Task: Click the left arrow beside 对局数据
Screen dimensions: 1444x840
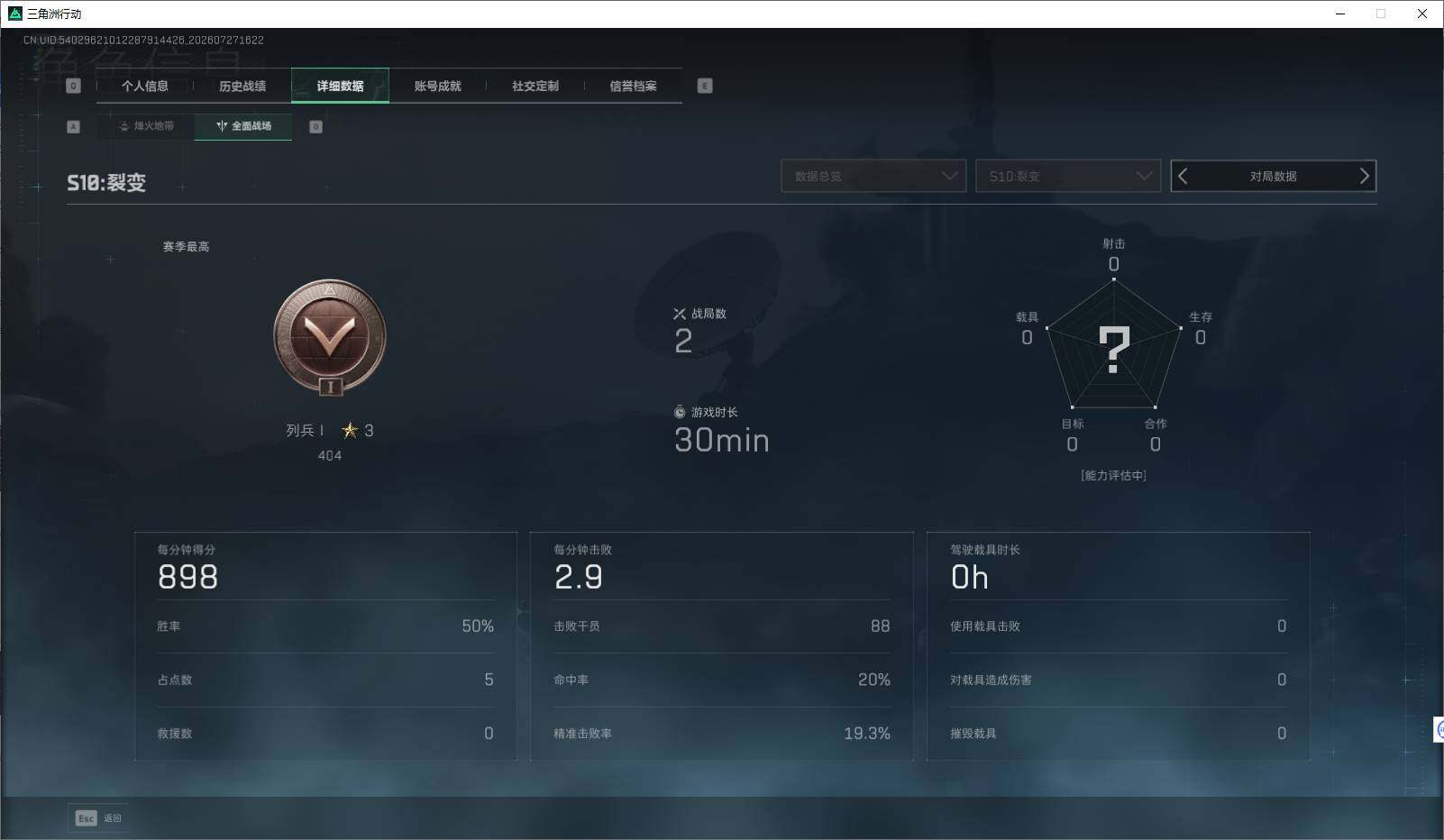Action: [1184, 176]
